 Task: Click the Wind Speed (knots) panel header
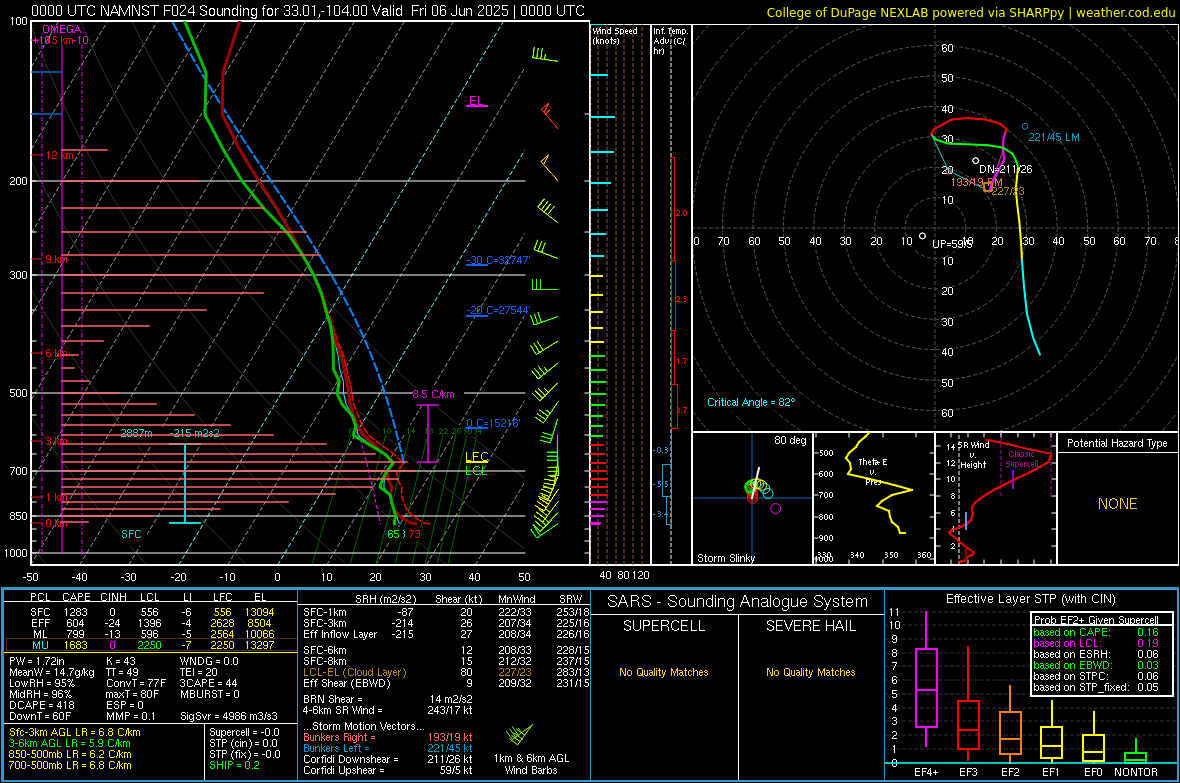(x=615, y=35)
